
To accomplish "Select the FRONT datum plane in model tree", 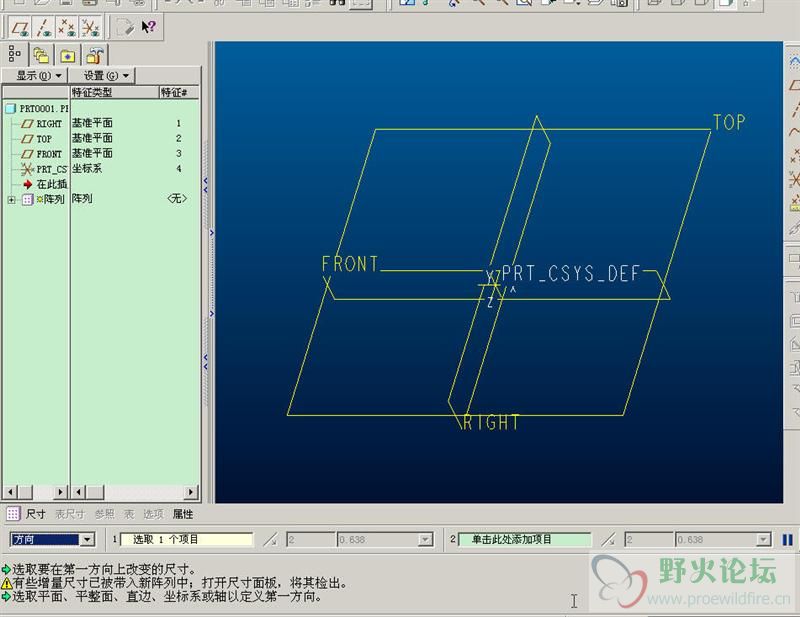I will pyautogui.click(x=42, y=154).
